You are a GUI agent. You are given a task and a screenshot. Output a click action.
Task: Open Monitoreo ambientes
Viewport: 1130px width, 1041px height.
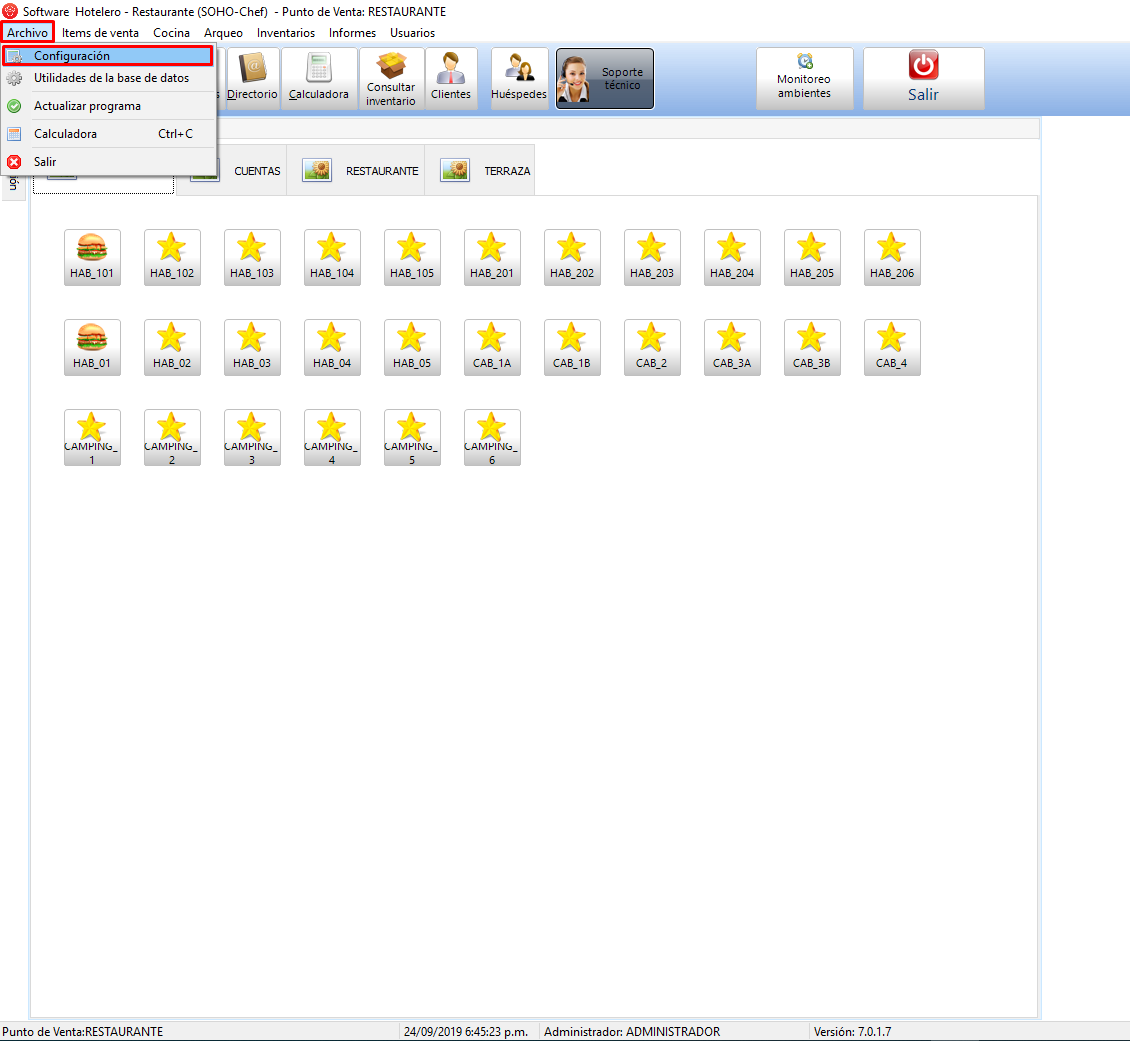click(x=804, y=78)
